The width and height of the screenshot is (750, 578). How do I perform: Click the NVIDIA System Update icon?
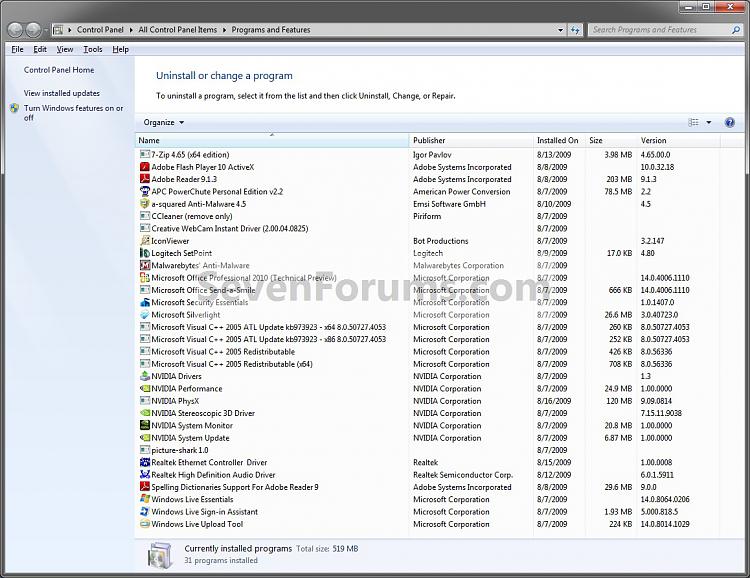[x=144, y=438]
